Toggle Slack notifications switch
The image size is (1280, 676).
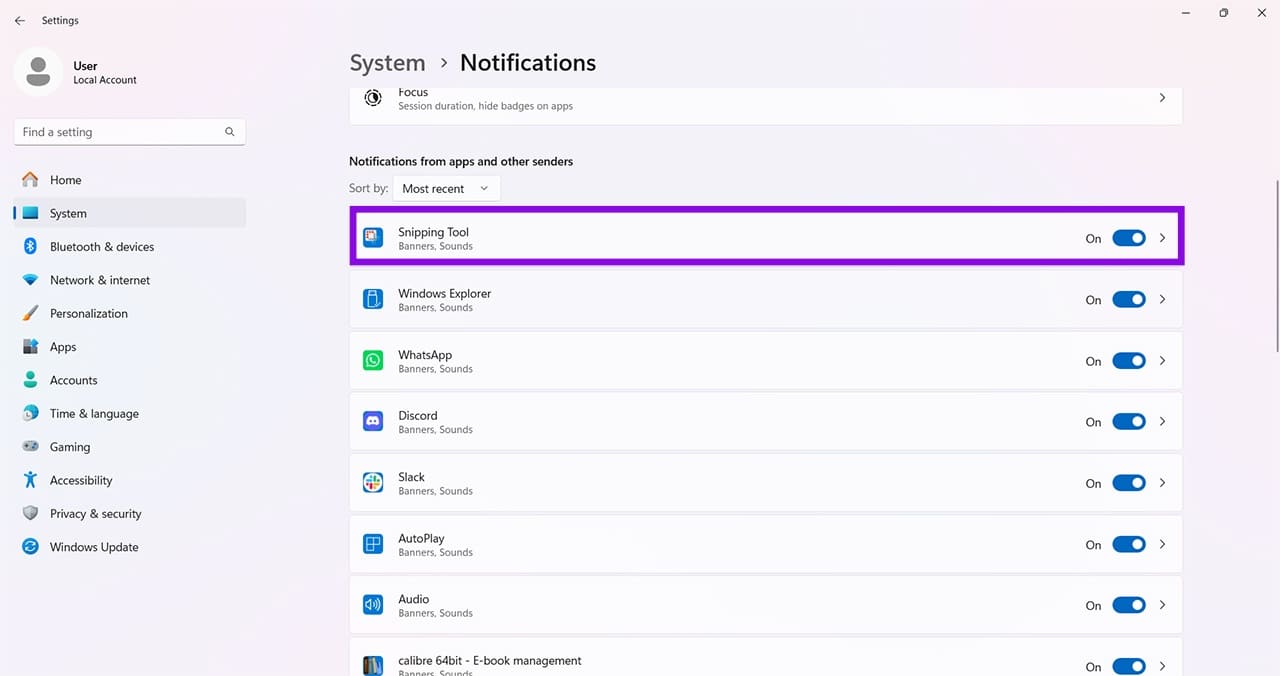coord(1129,483)
